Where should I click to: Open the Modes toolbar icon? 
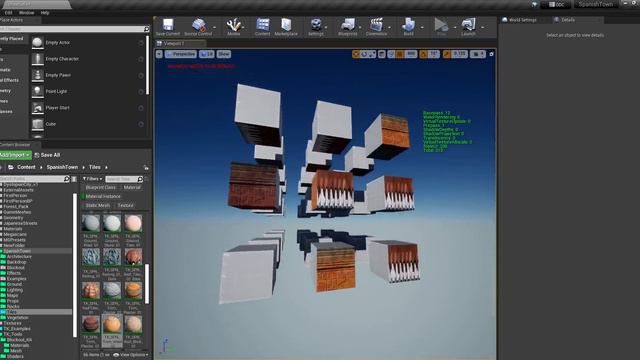[x=233, y=24]
